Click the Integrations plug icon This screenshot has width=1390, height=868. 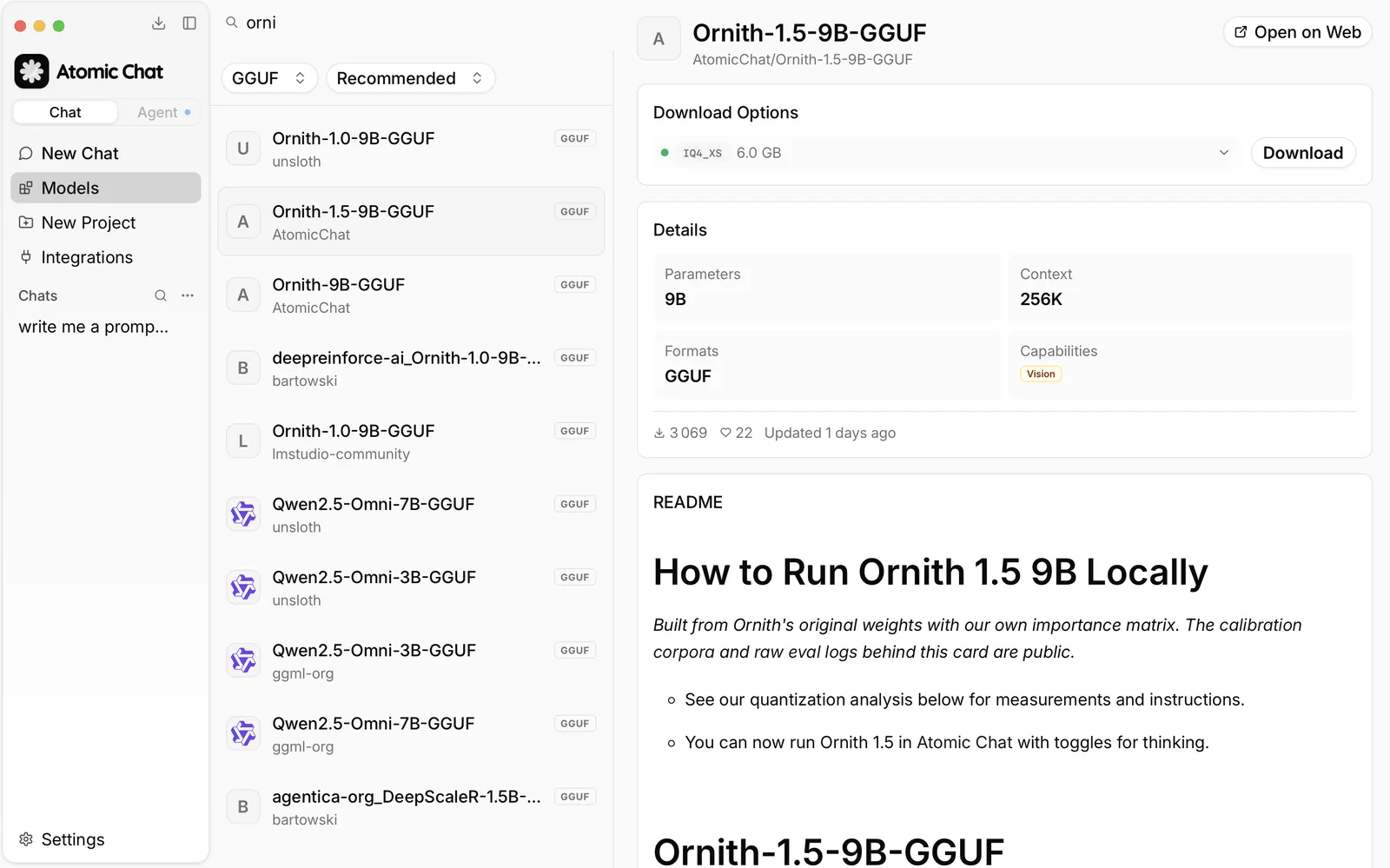point(26,257)
